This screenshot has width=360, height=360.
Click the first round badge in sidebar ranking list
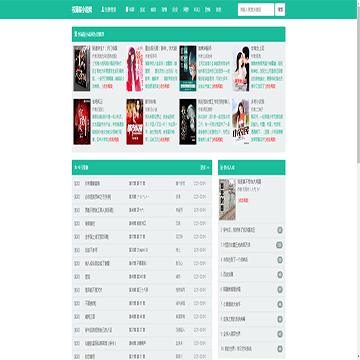pos(280,230)
